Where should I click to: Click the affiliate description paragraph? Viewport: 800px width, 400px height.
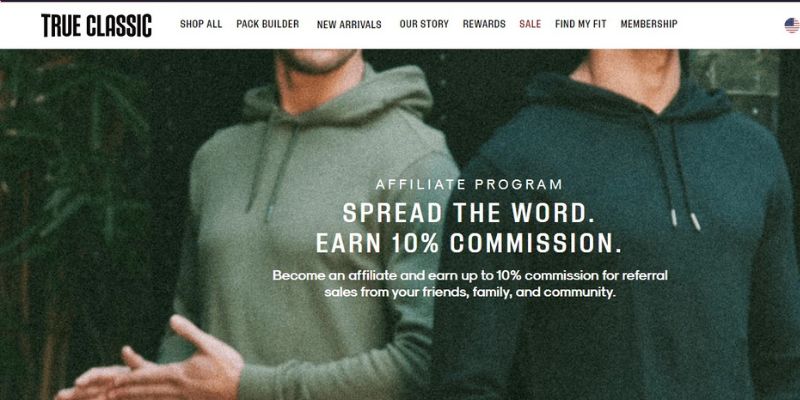(470, 284)
